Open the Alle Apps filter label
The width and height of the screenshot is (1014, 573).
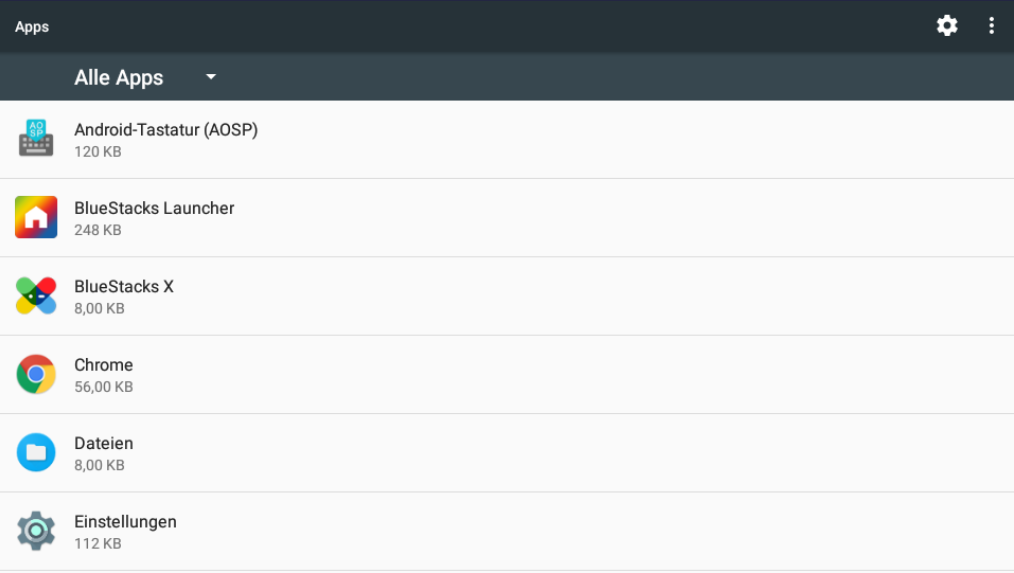tap(119, 78)
